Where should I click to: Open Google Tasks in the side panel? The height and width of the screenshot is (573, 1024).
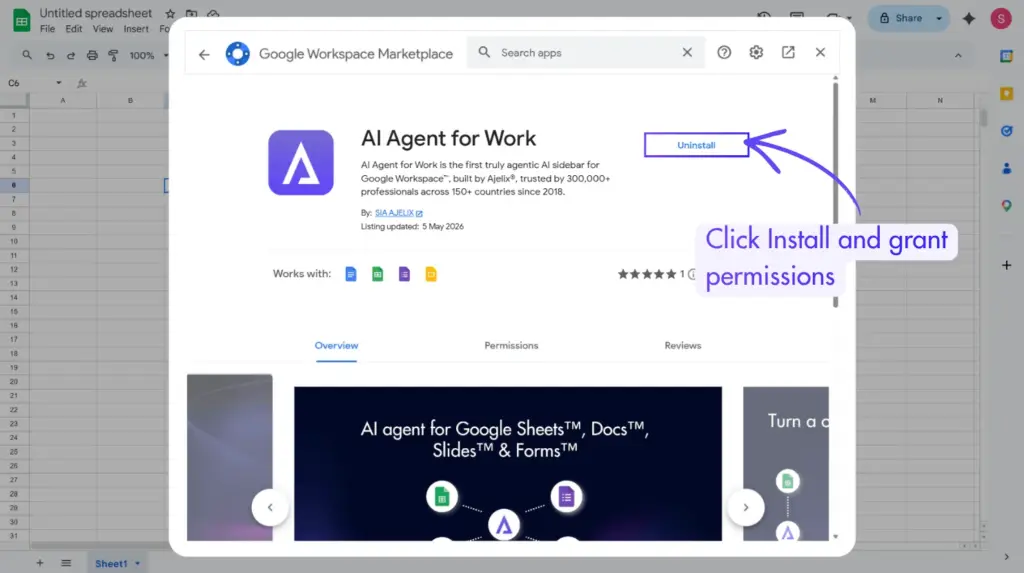click(1006, 131)
